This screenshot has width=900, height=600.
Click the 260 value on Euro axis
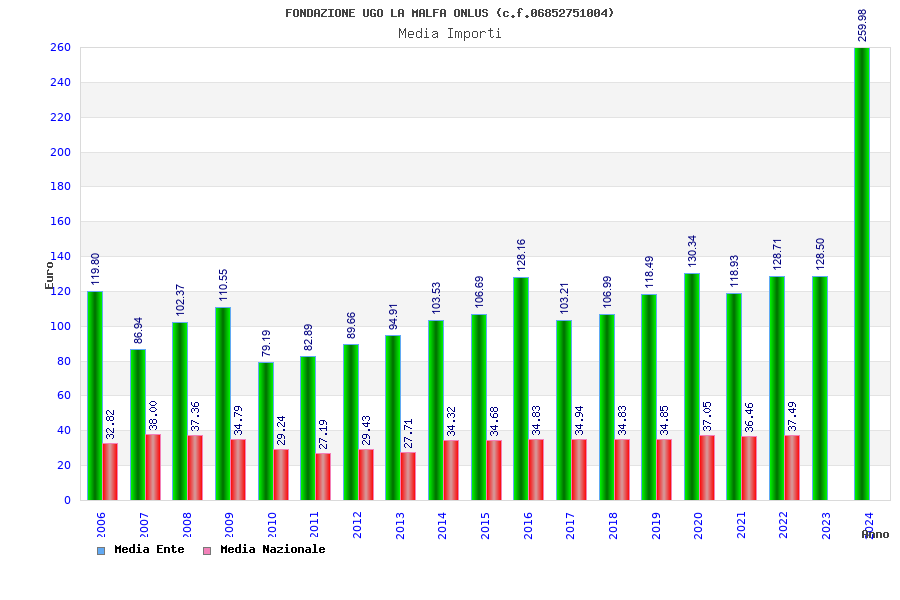[x=60, y=48]
